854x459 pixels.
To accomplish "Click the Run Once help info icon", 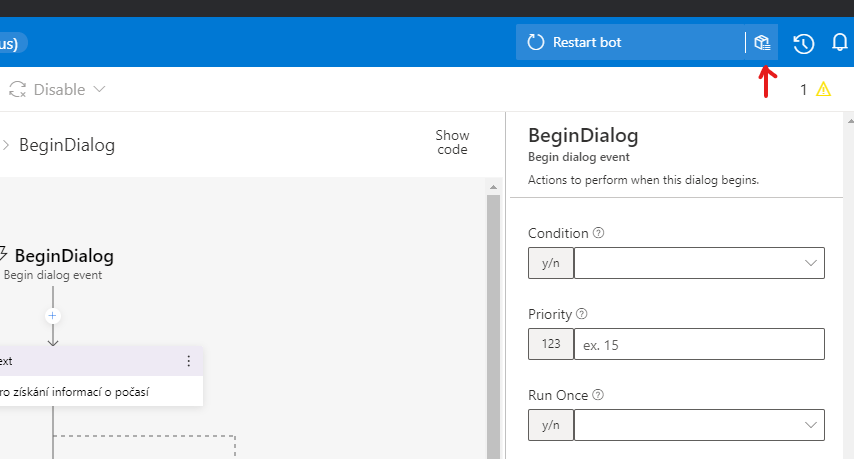I will point(596,395).
